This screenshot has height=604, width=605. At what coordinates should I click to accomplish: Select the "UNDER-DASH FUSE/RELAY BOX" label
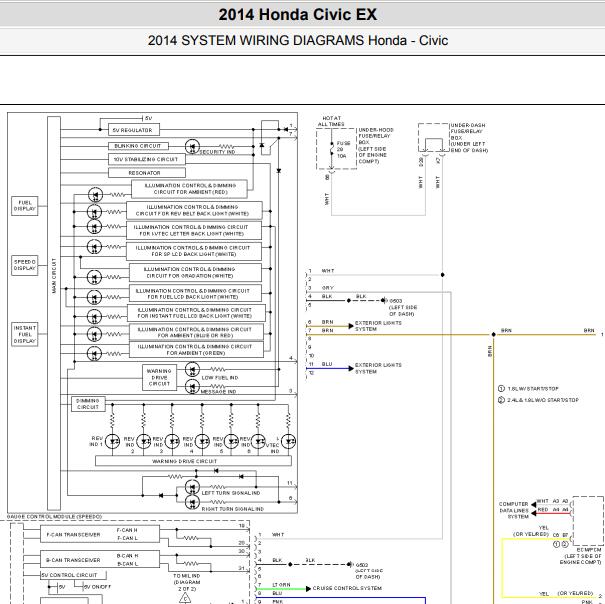point(469,138)
